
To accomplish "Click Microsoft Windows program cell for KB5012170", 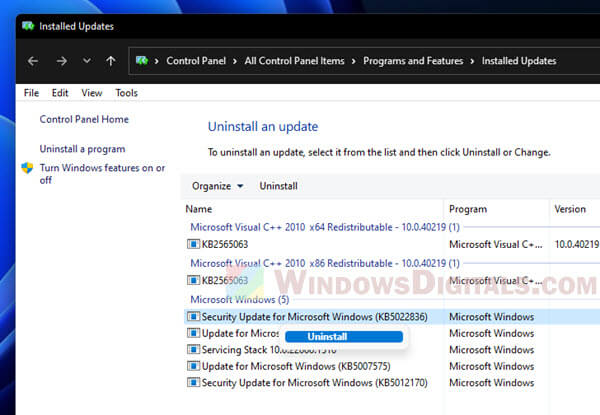I will [491, 383].
